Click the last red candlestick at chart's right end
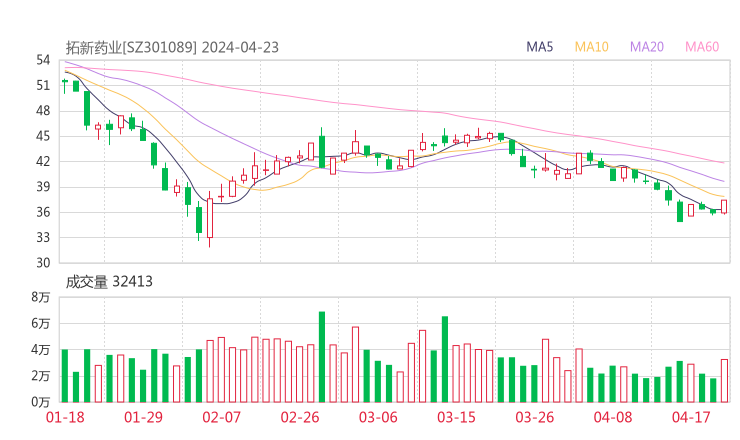 pyautogui.click(x=724, y=207)
